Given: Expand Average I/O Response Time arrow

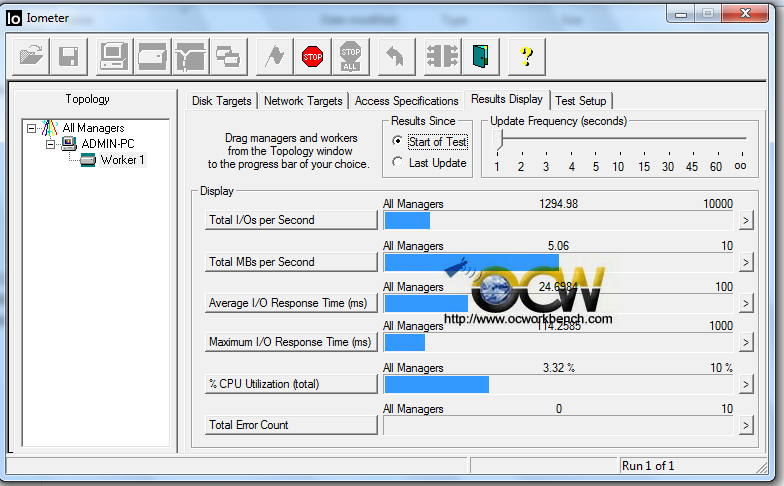Looking at the screenshot, I should pyautogui.click(x=746, y=304).
